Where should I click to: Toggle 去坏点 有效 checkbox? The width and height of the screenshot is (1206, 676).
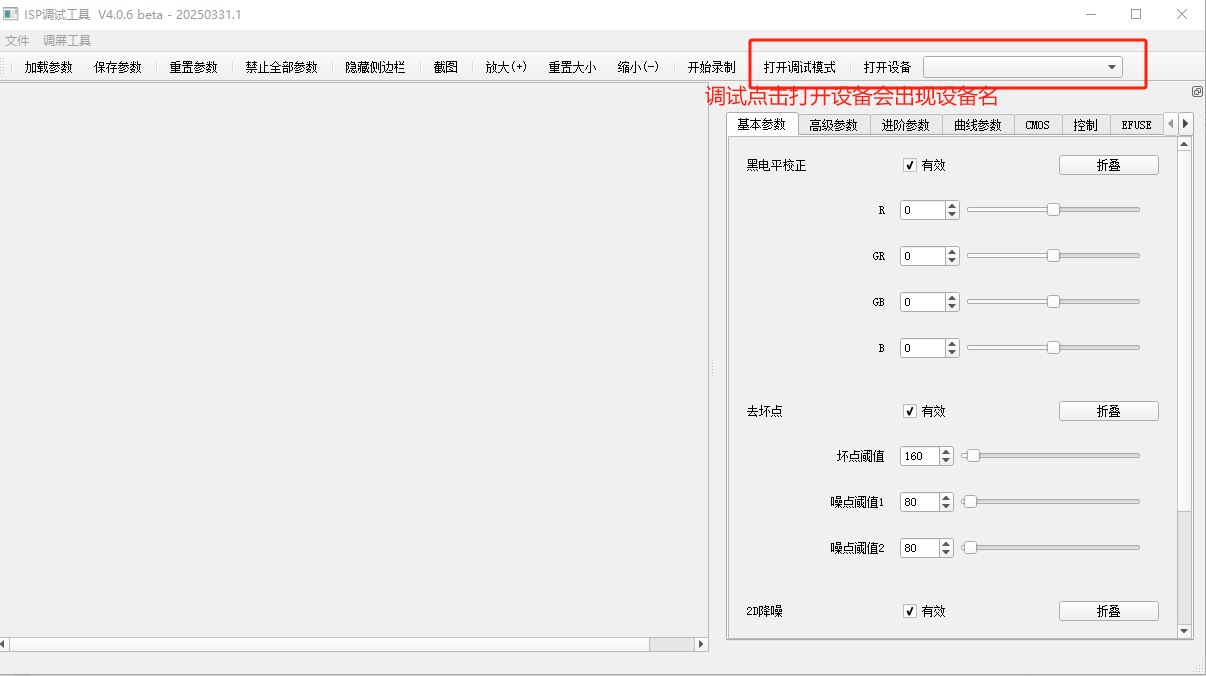point(910,411)
